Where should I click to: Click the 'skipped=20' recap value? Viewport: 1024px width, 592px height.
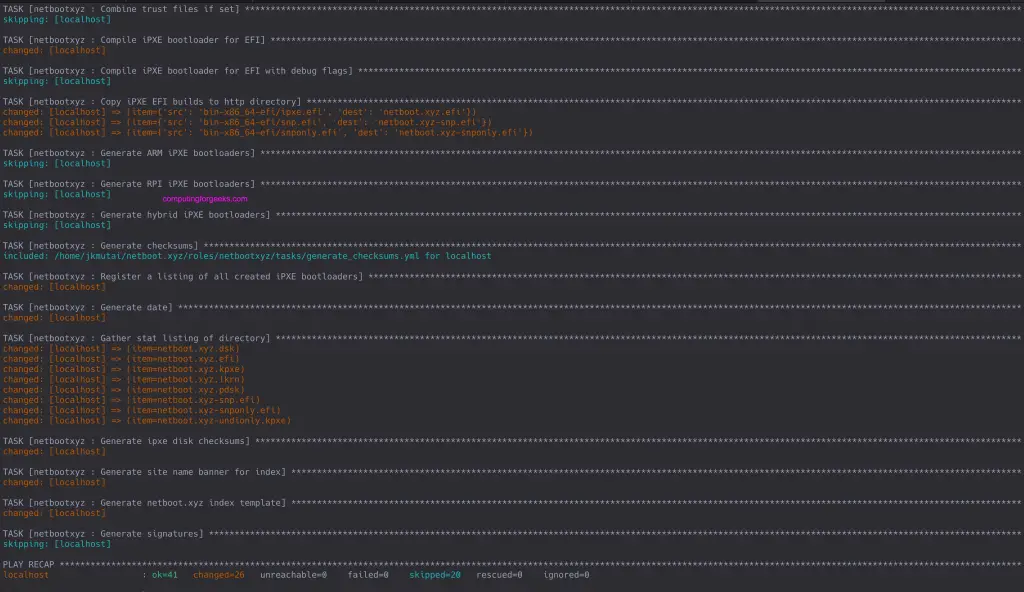tap(435, 575)
